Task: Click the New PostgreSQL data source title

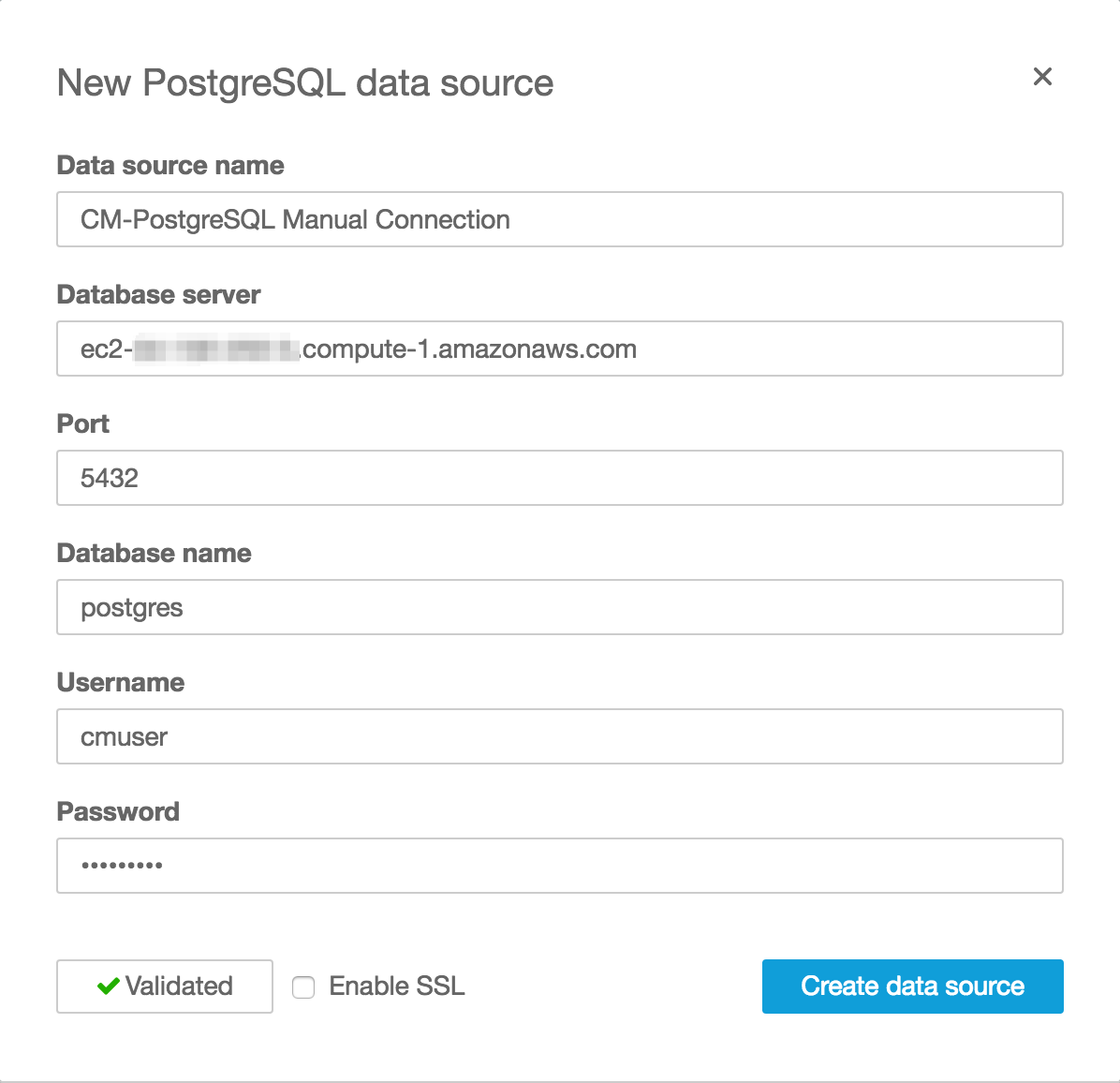Action: pyautogui.click(x=305, y=83)
